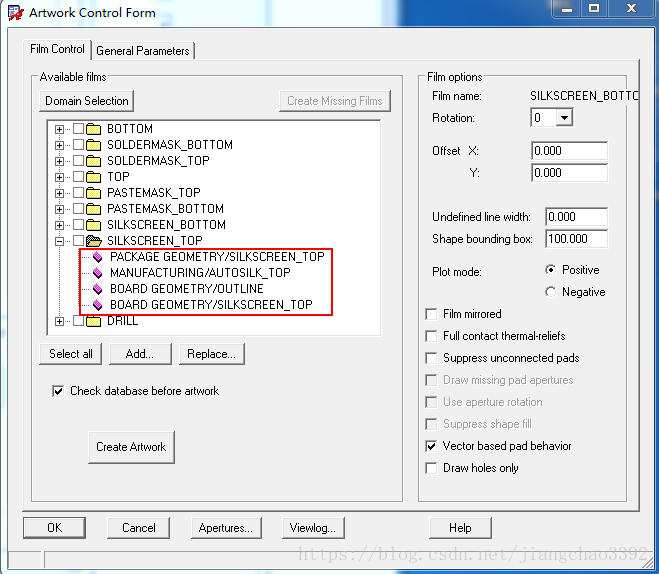The height and width of the screenshot is (574, 659).
Task: Click the Create Artwork button
Action: click(x=131, y=447)
